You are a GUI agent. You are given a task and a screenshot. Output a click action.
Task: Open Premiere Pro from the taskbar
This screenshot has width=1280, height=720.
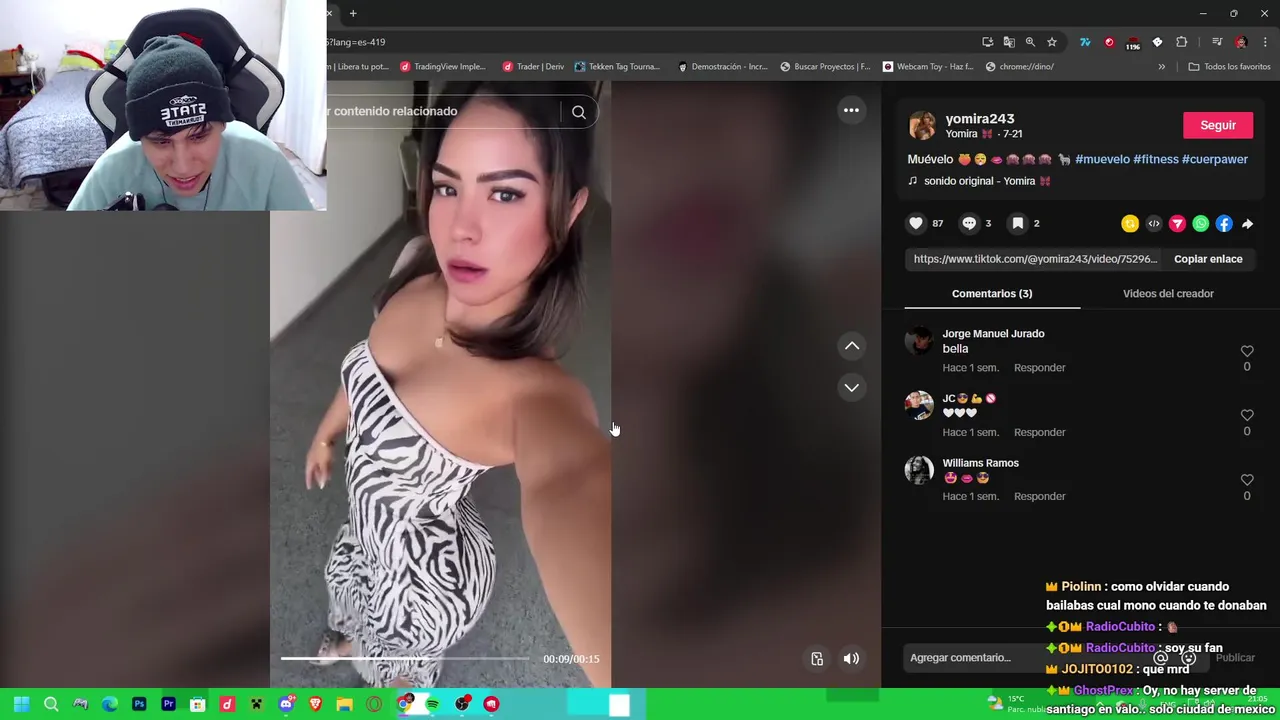[168, 704]
